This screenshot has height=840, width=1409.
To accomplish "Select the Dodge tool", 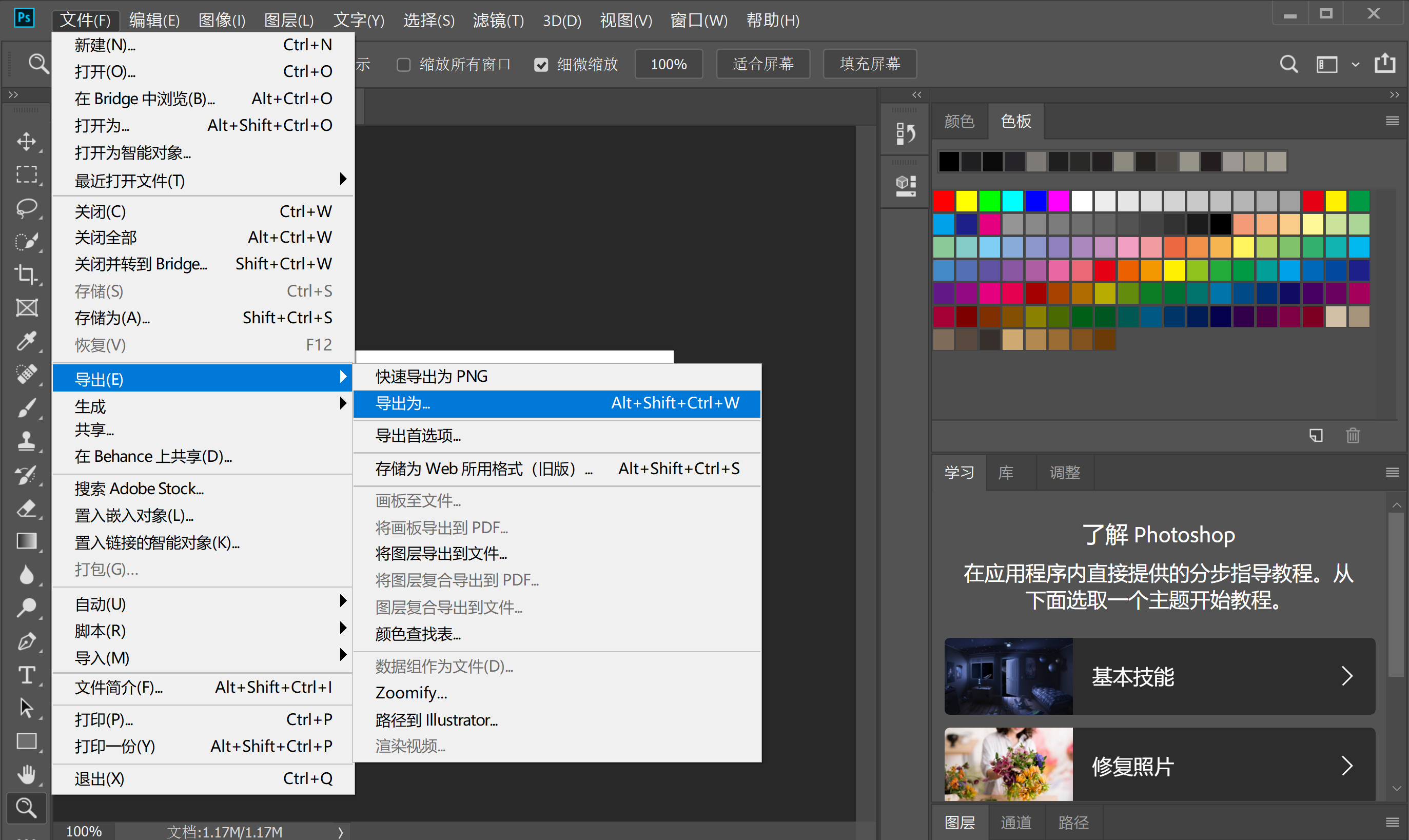I will (x=27, y=608).
